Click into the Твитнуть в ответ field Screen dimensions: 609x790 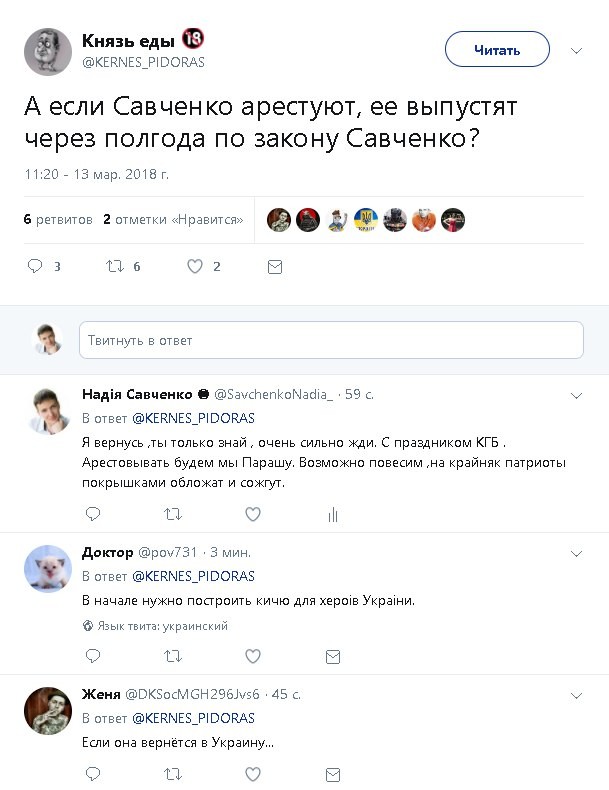tap(331, 340)
